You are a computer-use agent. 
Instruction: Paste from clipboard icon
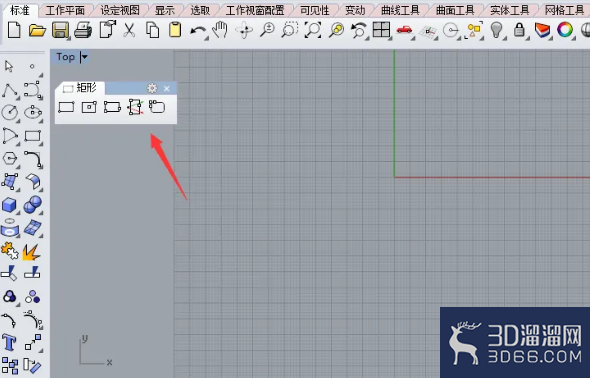click(x=175, y=30)
